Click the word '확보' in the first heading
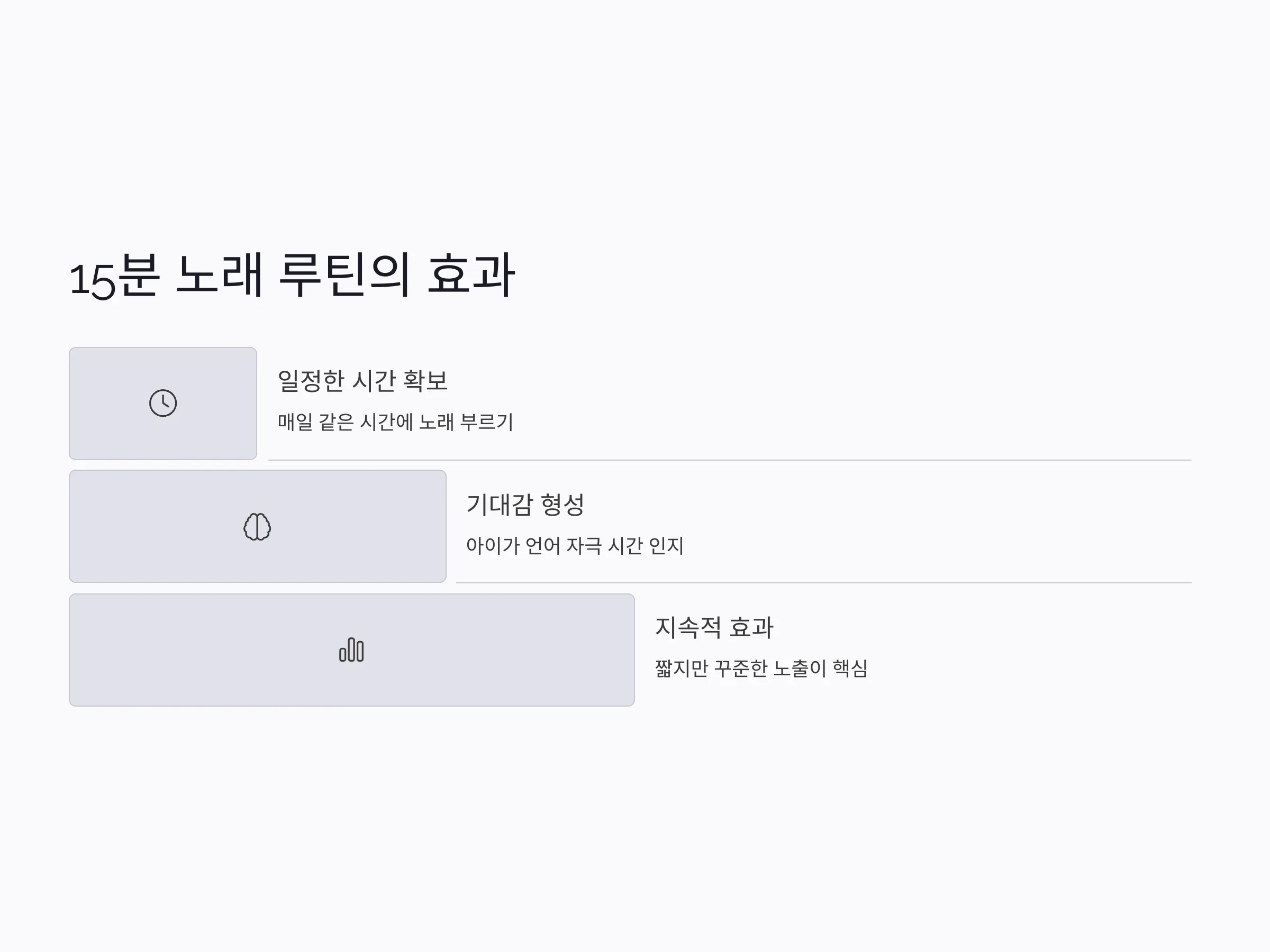The width and height of the screenshot is (1270, 952). 425,380
